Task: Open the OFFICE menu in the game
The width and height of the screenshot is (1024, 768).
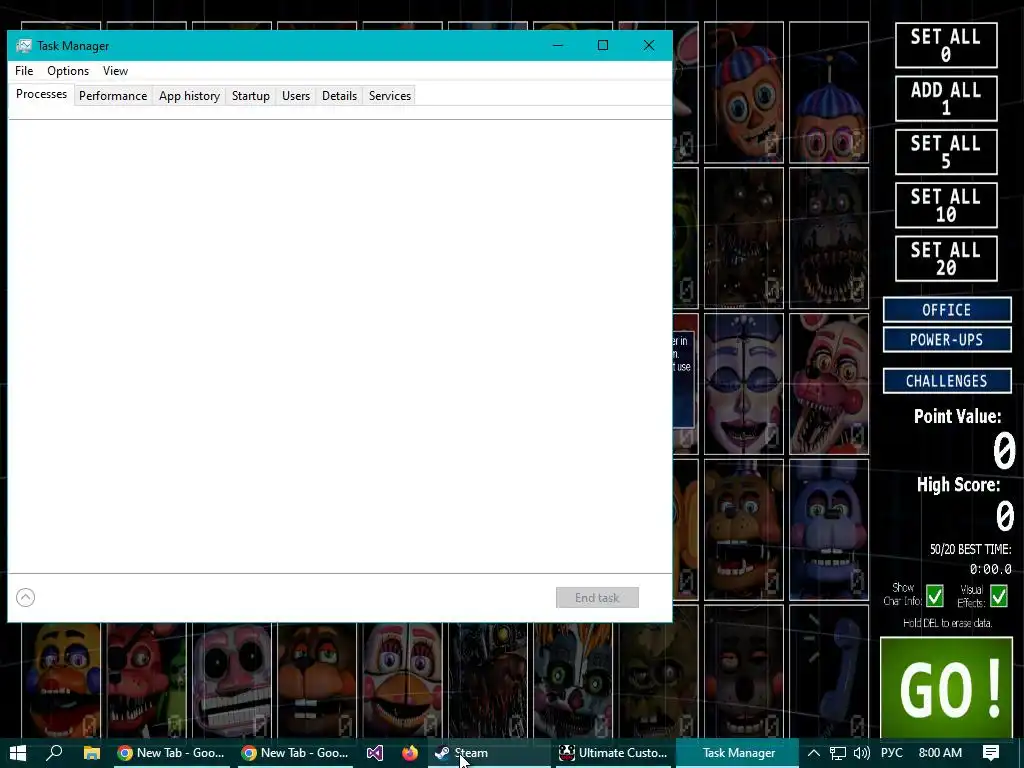Action: point(947,310)
